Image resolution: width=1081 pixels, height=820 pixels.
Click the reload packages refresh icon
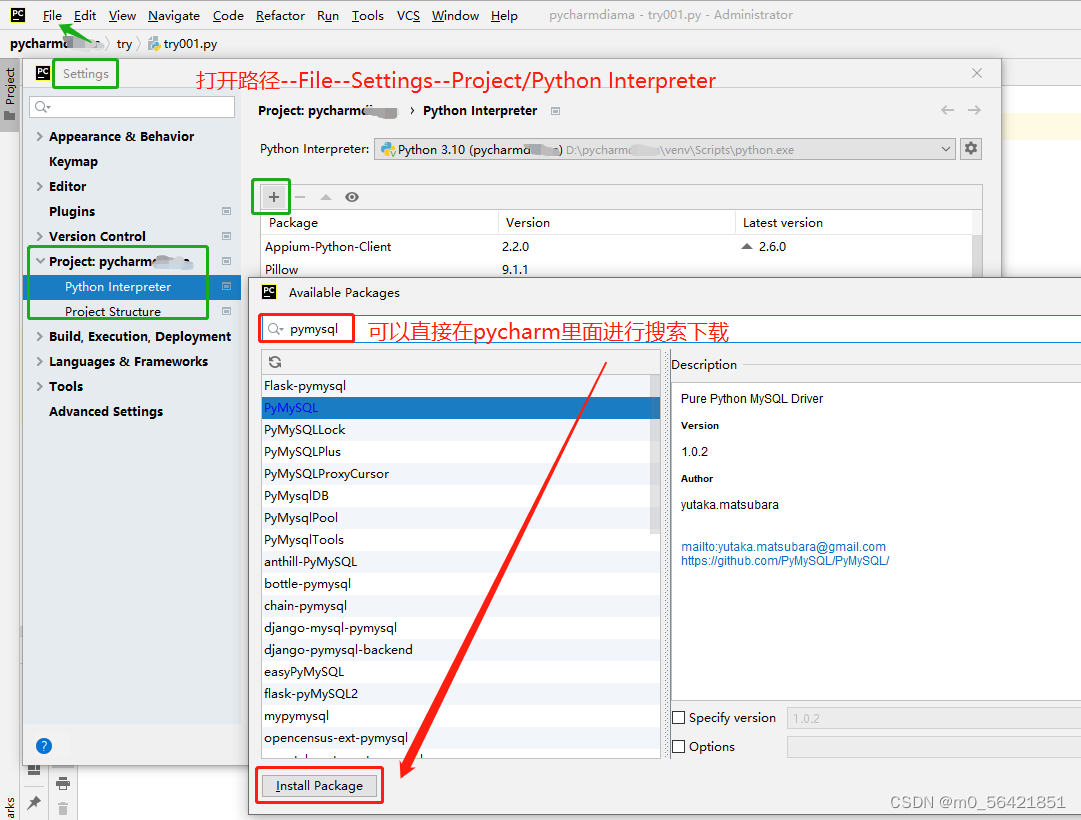point(275,362)
